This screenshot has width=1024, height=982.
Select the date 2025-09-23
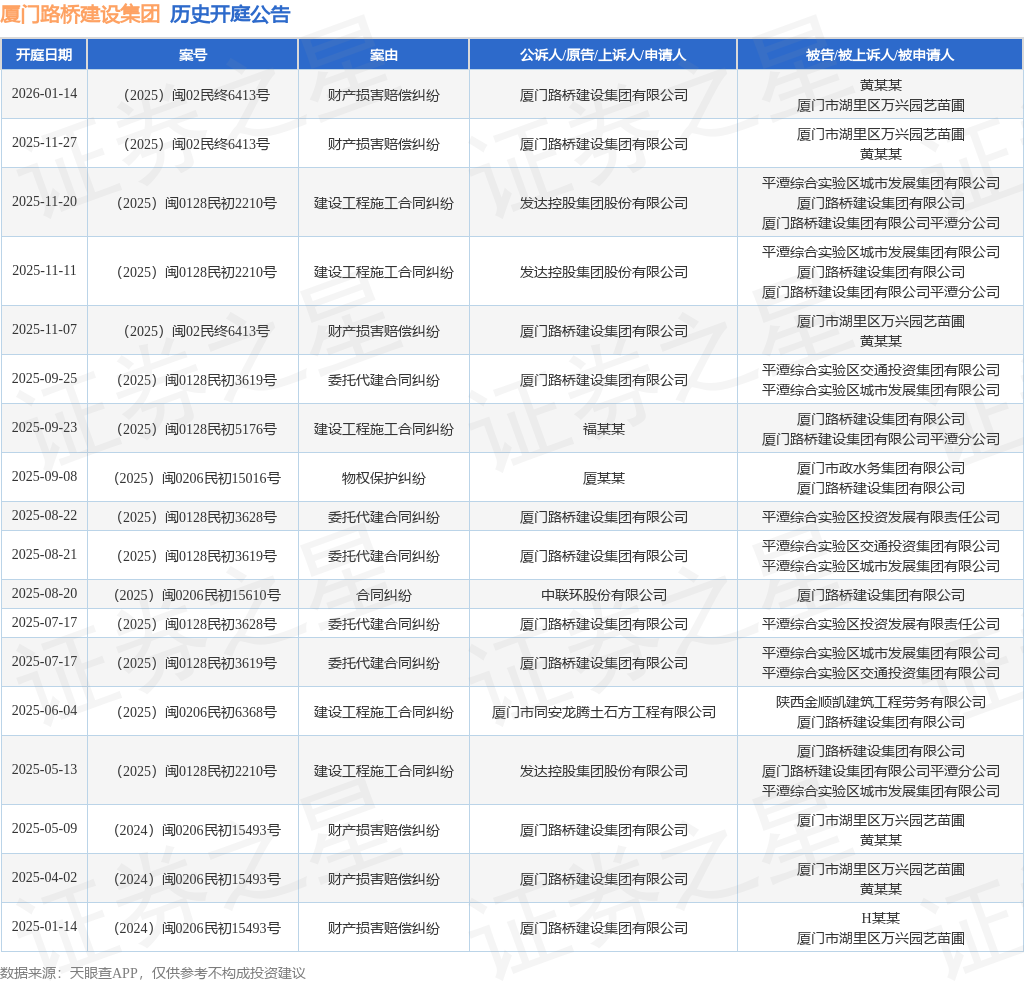(x=44, y=428)
